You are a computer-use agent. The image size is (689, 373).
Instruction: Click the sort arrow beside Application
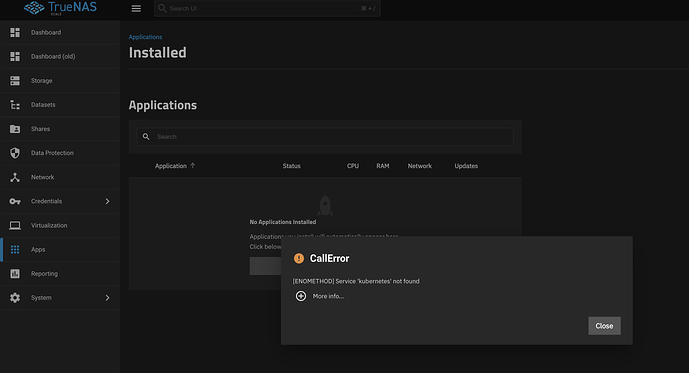[x=192, y=166]
